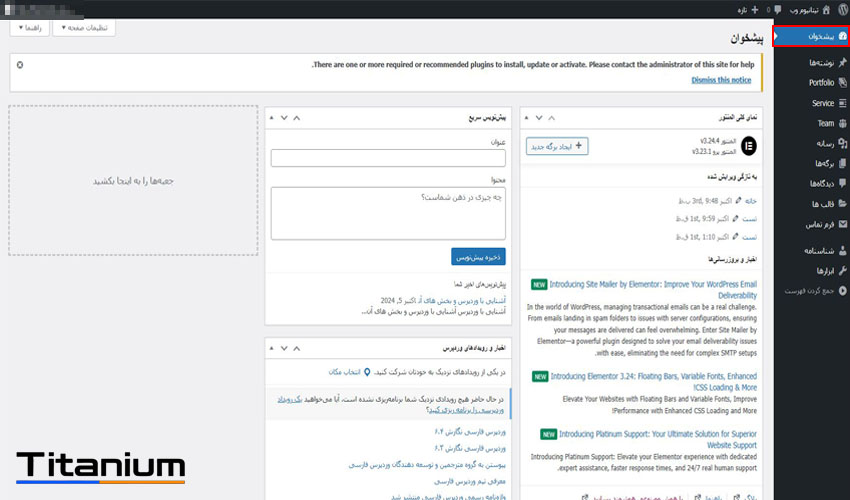Toggle the پیش‌نویس سریع quick draft panel

(271, 118)
